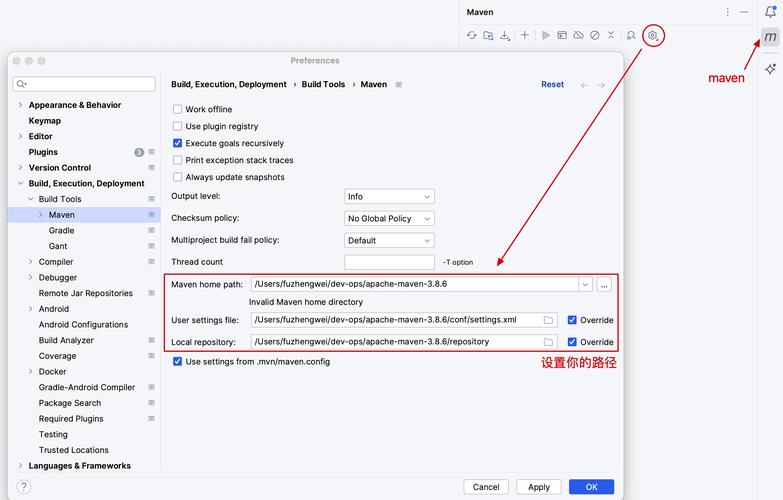The image size is (783, 500).
Task: Click the Reset link
Action: pos(552,85)
